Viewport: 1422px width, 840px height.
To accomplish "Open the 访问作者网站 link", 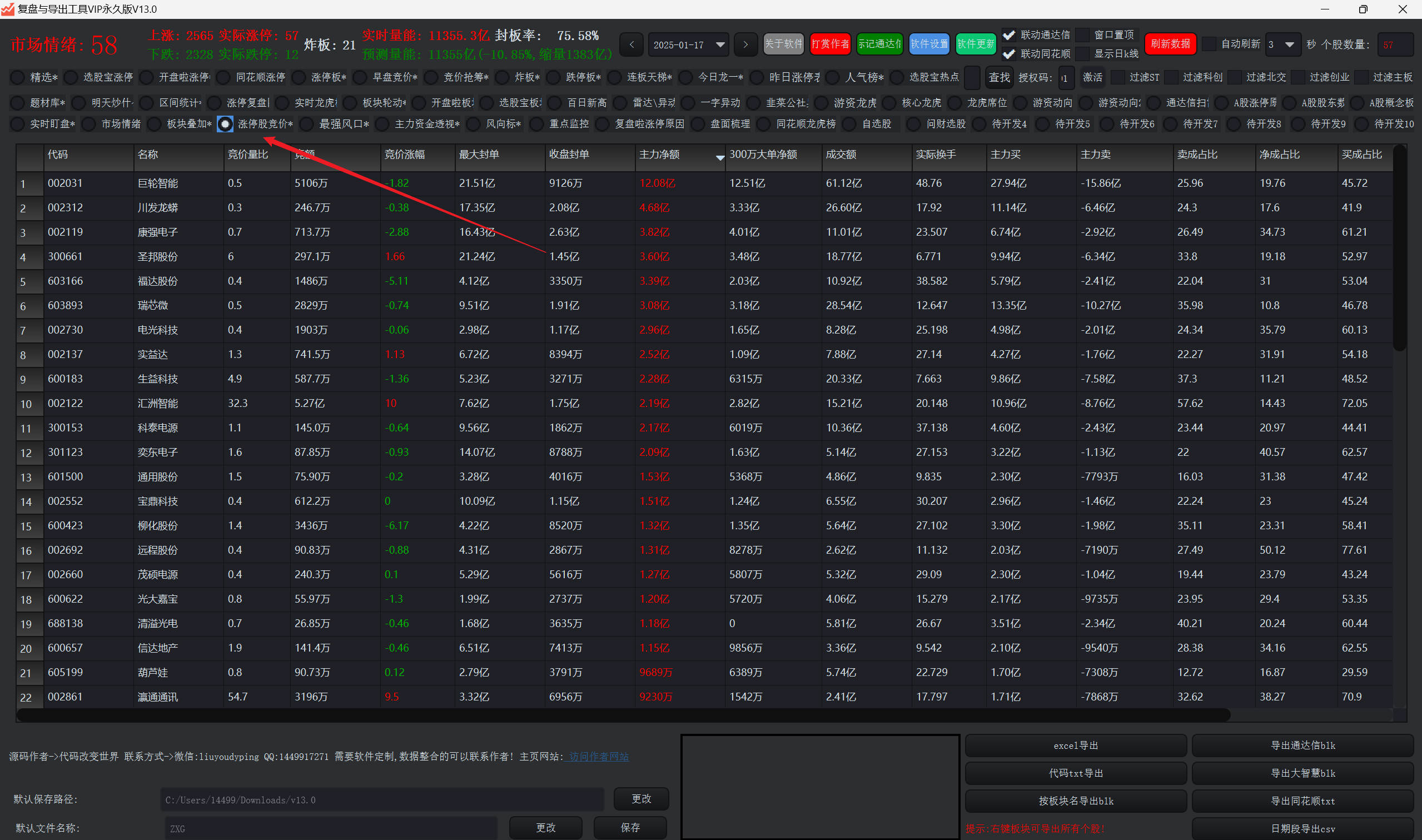I will point(599,757).
